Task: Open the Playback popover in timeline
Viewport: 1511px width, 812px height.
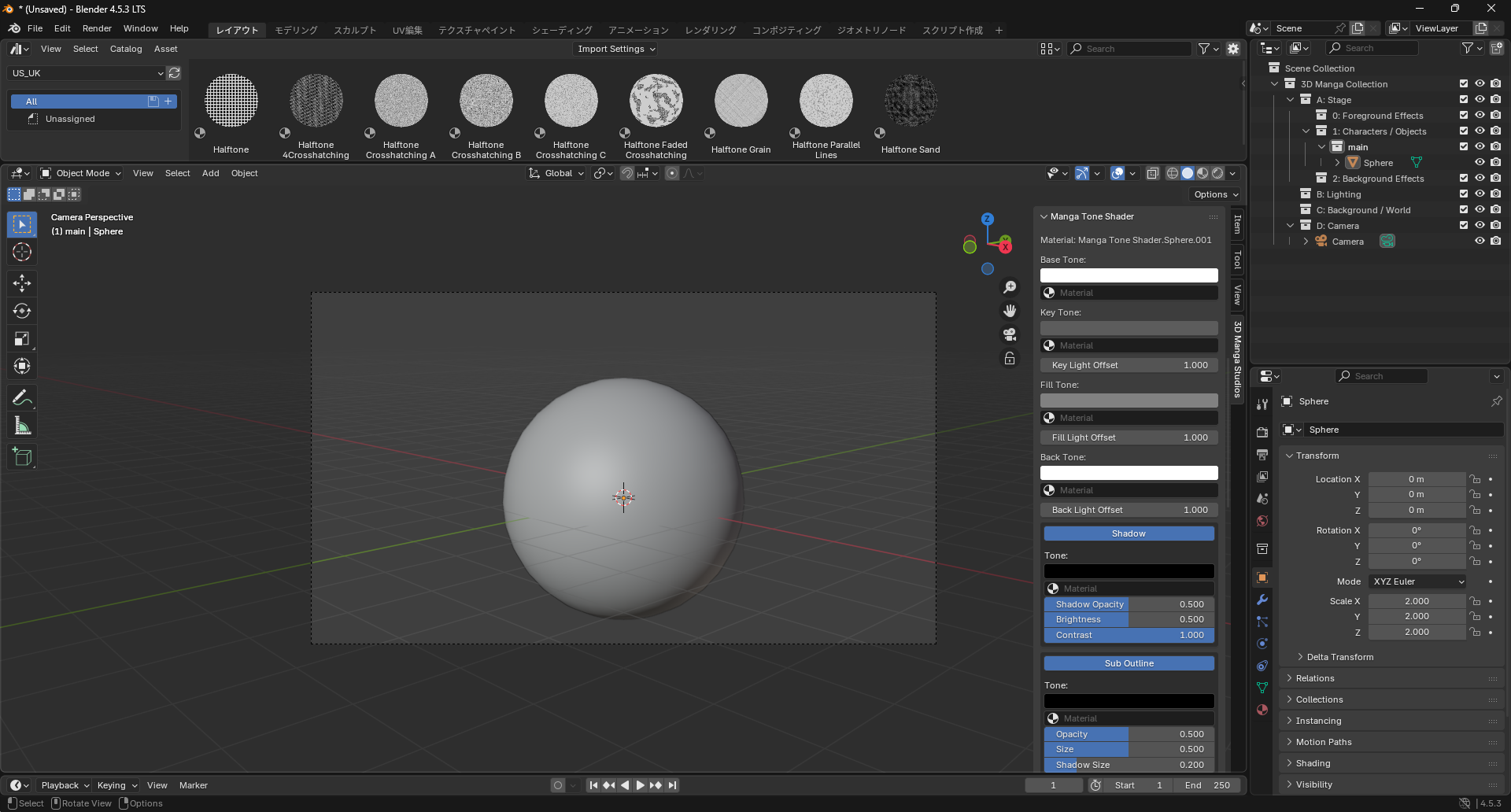Action: click(x=65, y=785)
